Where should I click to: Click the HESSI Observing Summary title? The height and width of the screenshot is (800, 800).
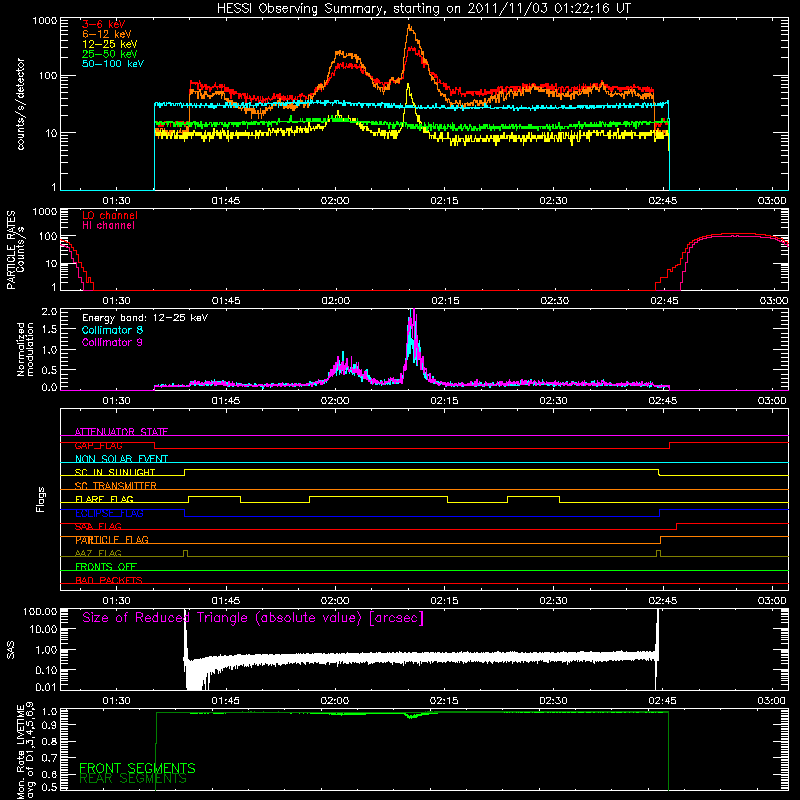pyautogui.click(x=423, y=9)
